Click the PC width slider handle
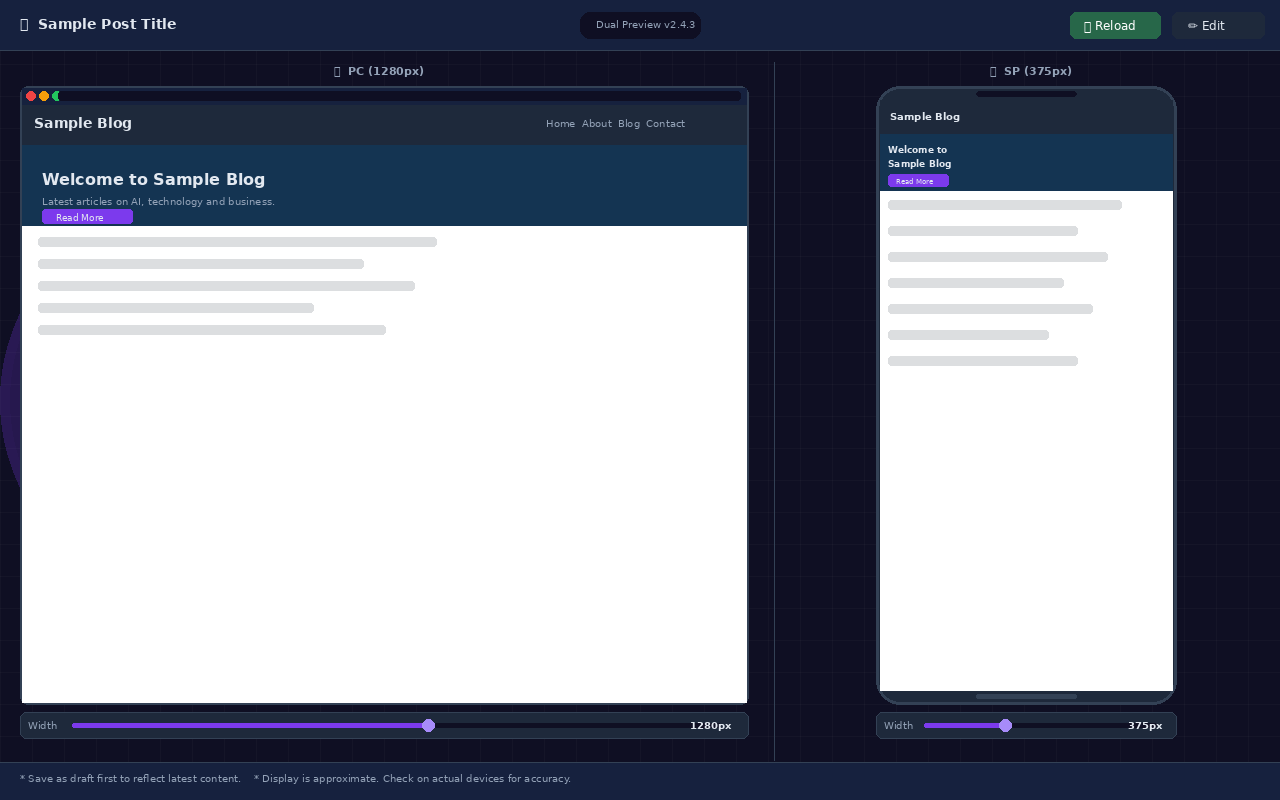This screenshot has width=1280, height=800. (429, 725)
